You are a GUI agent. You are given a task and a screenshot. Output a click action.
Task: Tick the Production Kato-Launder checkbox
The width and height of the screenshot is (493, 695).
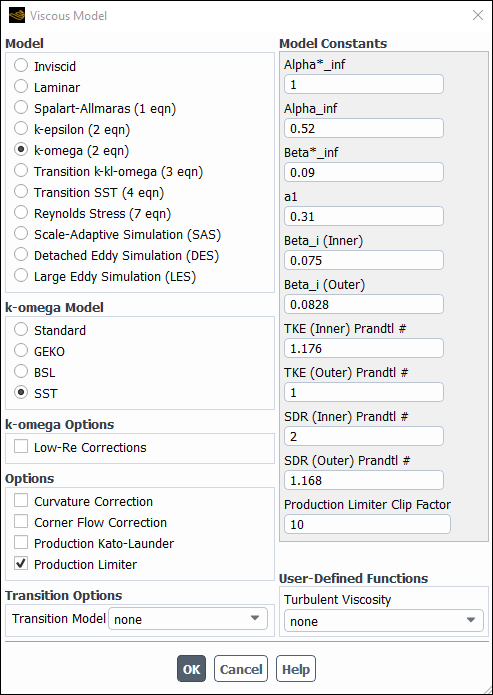[x=21, y=543]
